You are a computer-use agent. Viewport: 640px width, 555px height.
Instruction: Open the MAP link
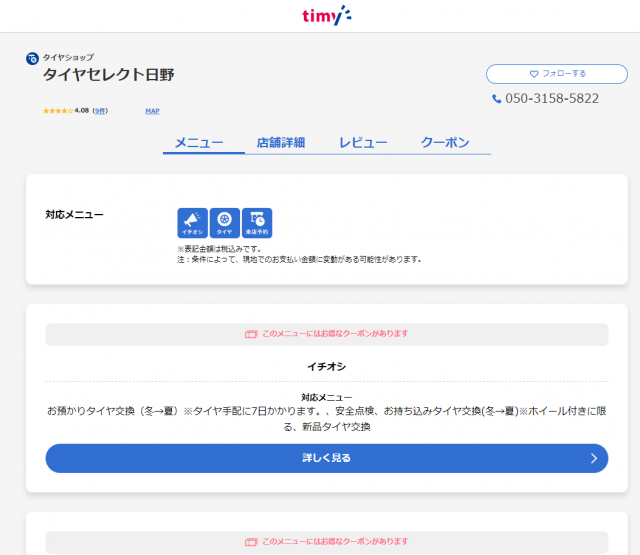click(152, 111)
